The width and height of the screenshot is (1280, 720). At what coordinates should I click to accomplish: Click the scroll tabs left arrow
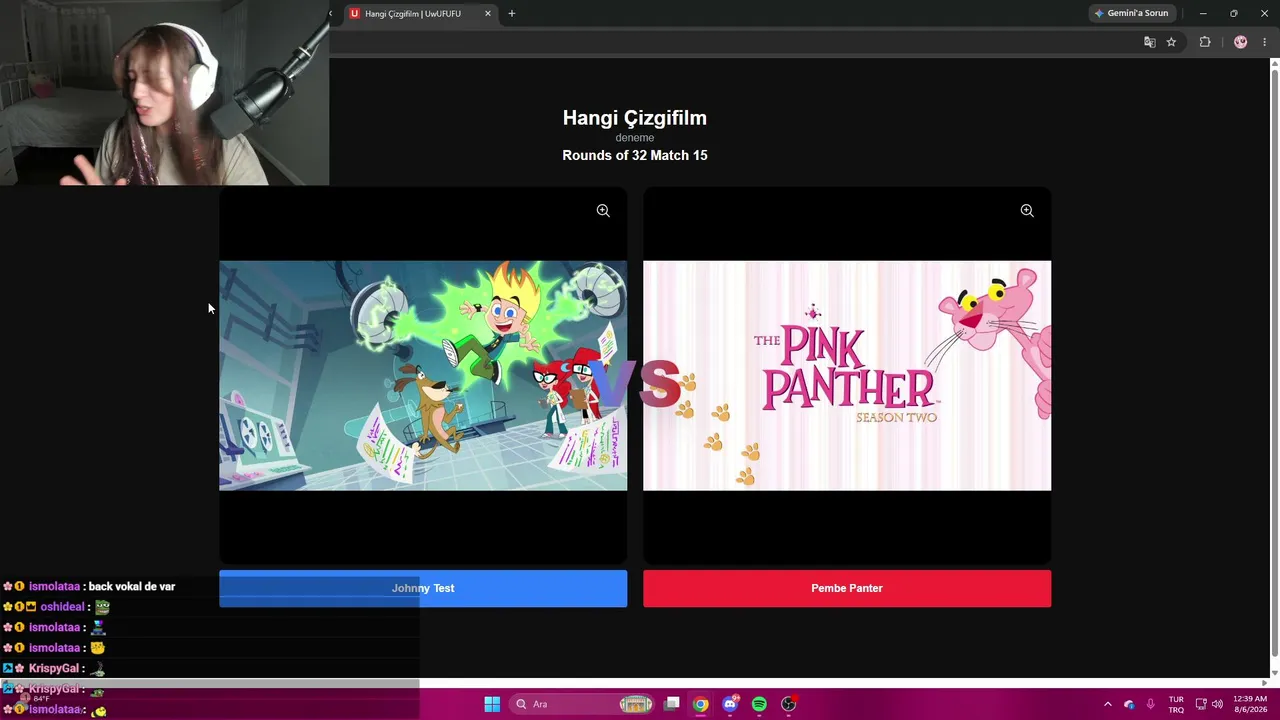coord(330,14)
